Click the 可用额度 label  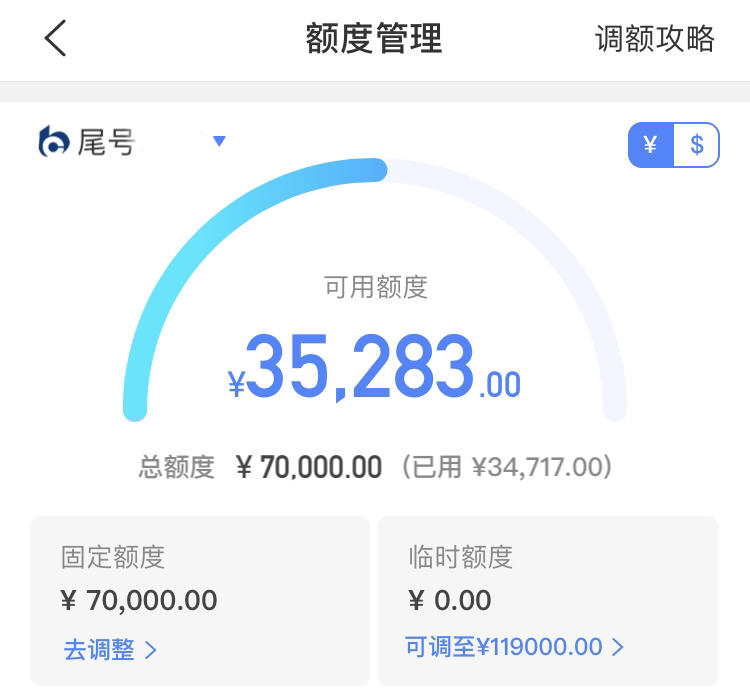pyautogui.click(x=375, y=287)
